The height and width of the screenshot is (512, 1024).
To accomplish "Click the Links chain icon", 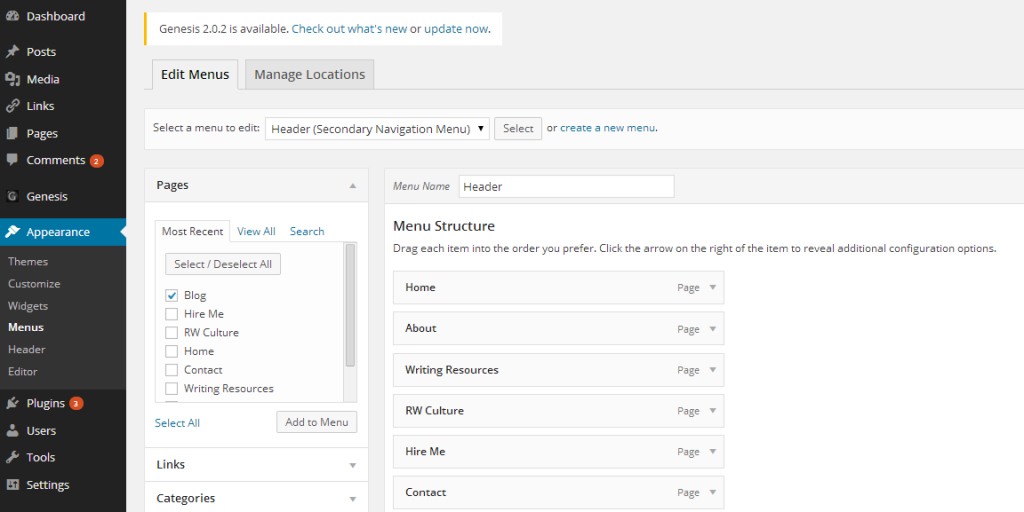I will pyautogui.click(x=12, y=106).
